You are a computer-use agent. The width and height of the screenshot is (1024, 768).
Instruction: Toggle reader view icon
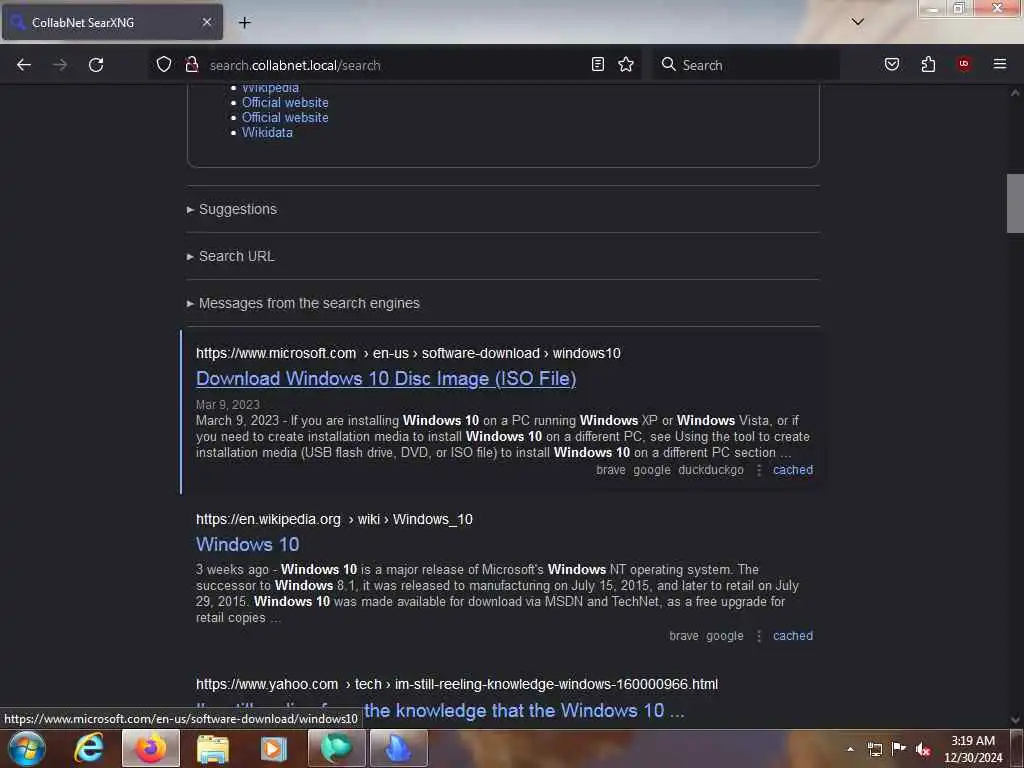(598, 64)
